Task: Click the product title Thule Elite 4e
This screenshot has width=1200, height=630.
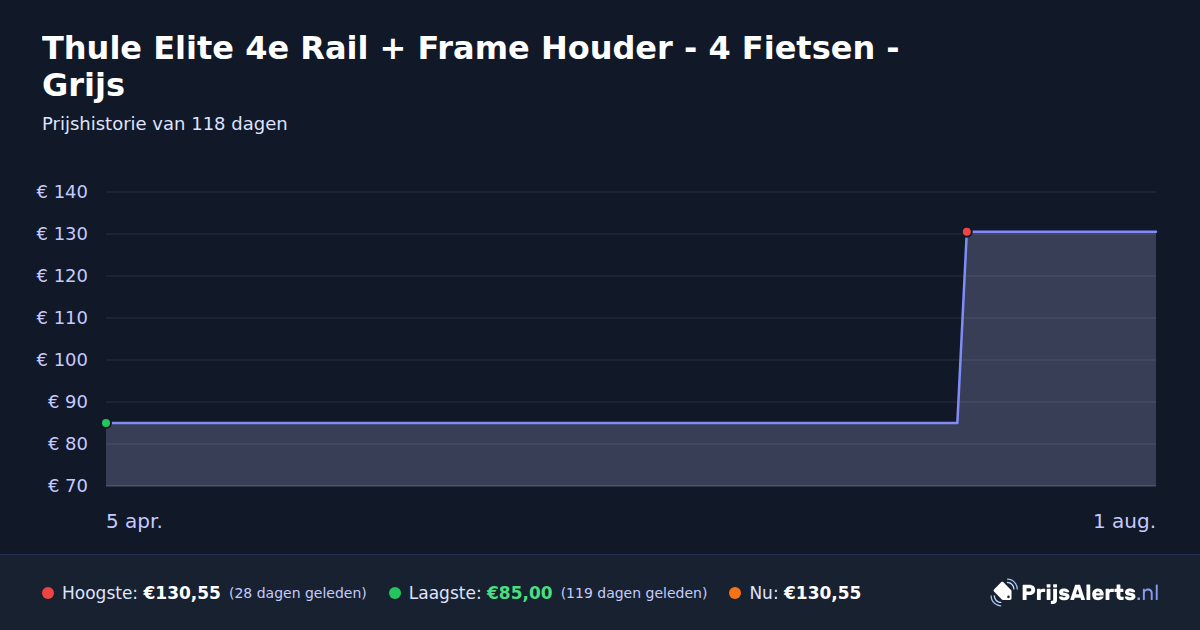Action: tap(470, 66)
